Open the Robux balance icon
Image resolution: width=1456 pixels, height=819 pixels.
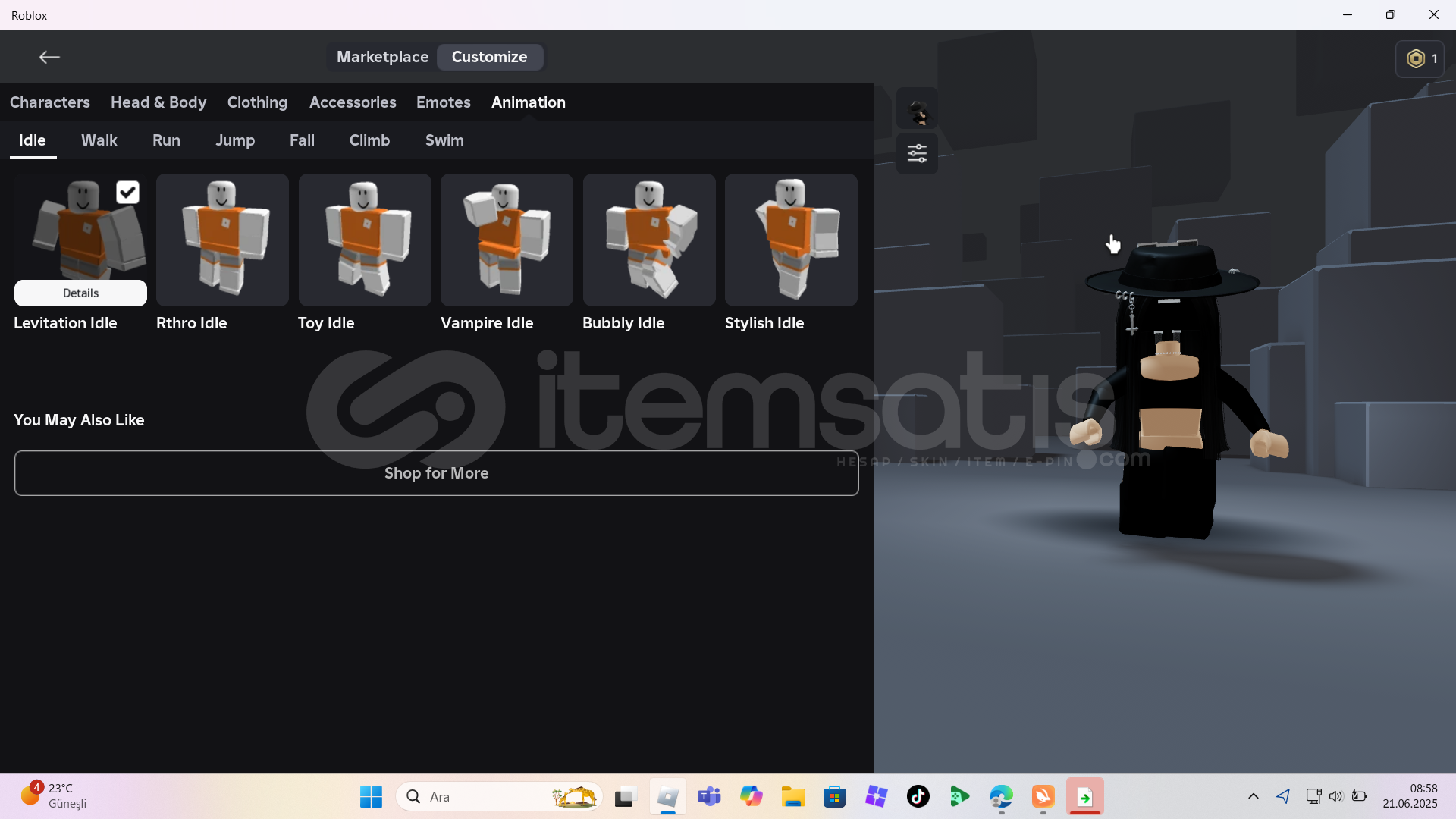pos(1420,58)
